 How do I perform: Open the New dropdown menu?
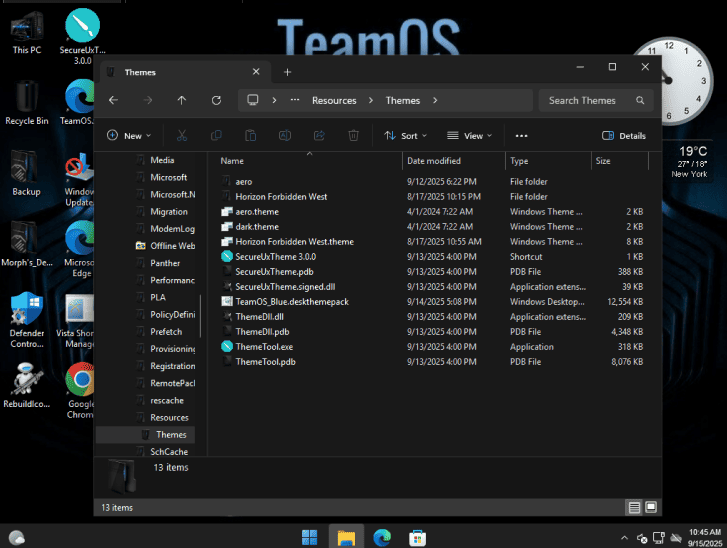coord(129,136)
